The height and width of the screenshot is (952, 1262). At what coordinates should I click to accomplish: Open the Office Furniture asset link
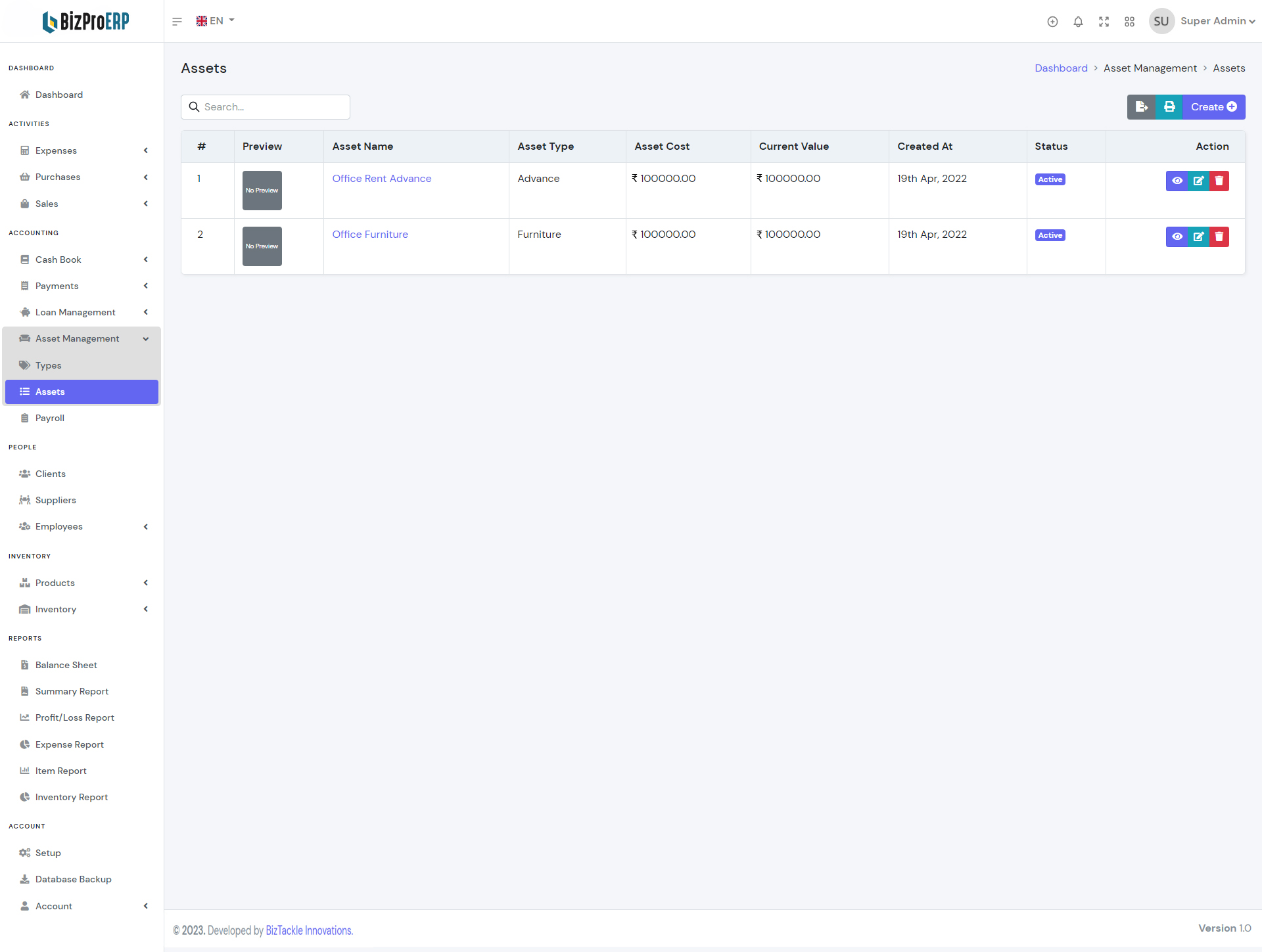pos(370,235)
